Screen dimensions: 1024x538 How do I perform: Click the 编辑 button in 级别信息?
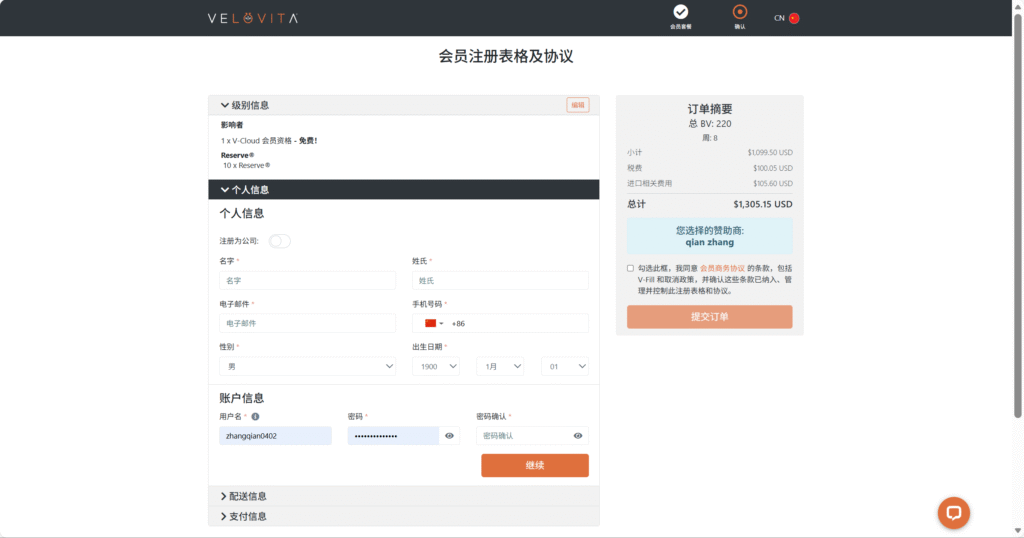(577, 105)
